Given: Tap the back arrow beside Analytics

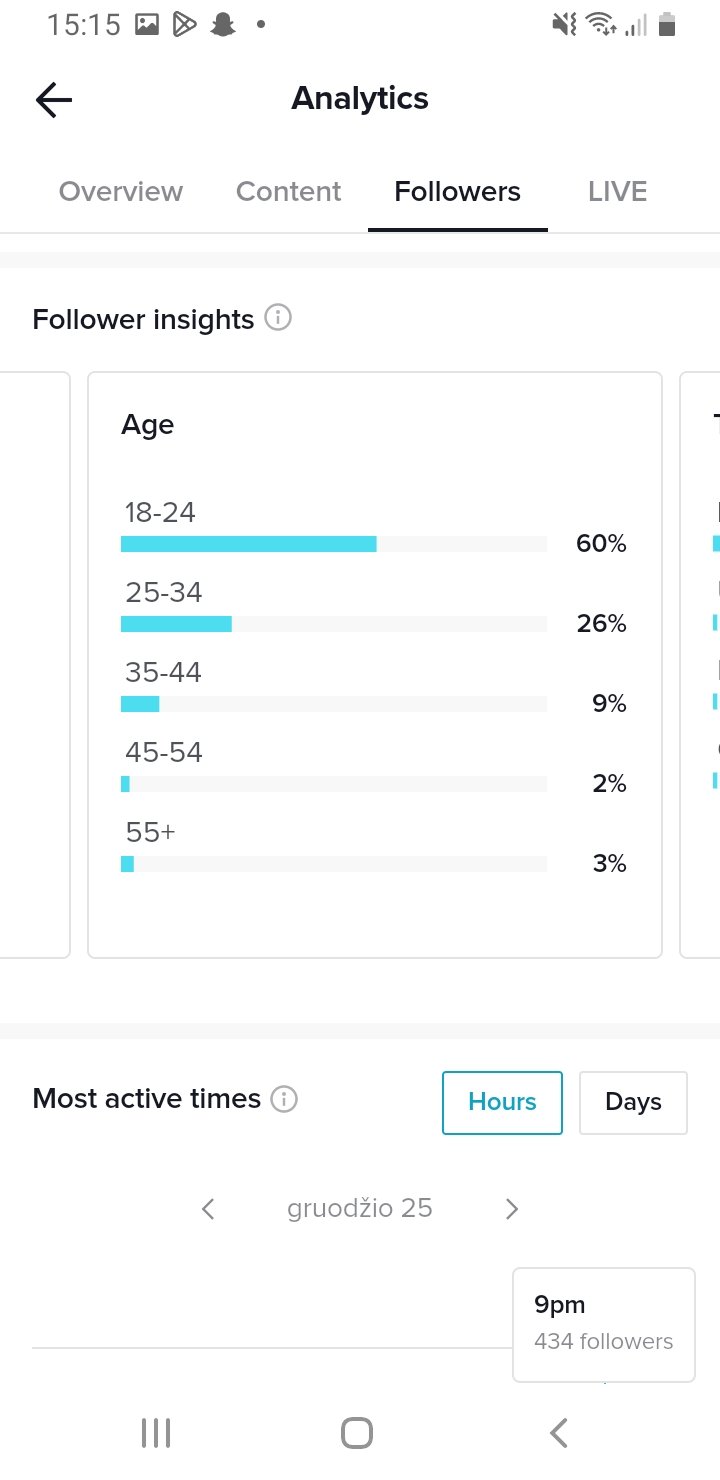Looking at the screenshot, I should click(x=54, y=99).
